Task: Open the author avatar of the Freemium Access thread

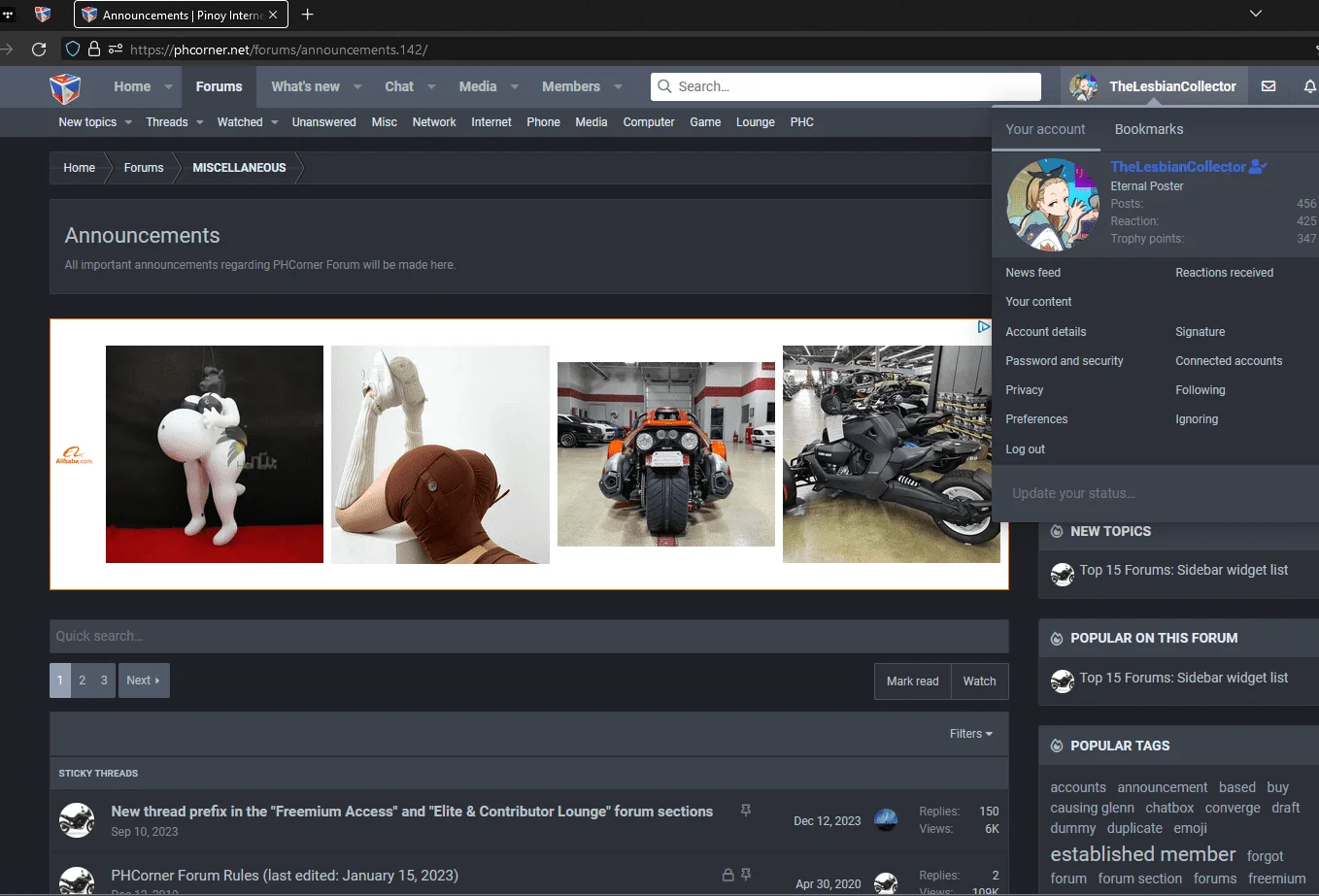Action: (x=77, y=820)
